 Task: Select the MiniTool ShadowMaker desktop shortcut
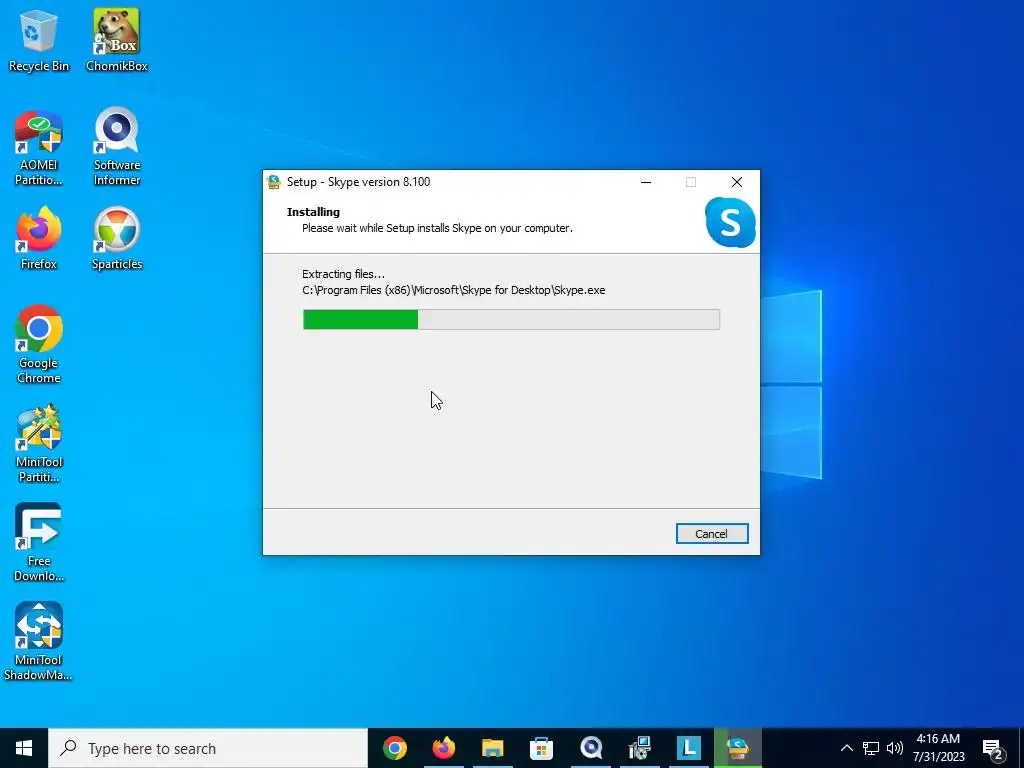point(39,642)
